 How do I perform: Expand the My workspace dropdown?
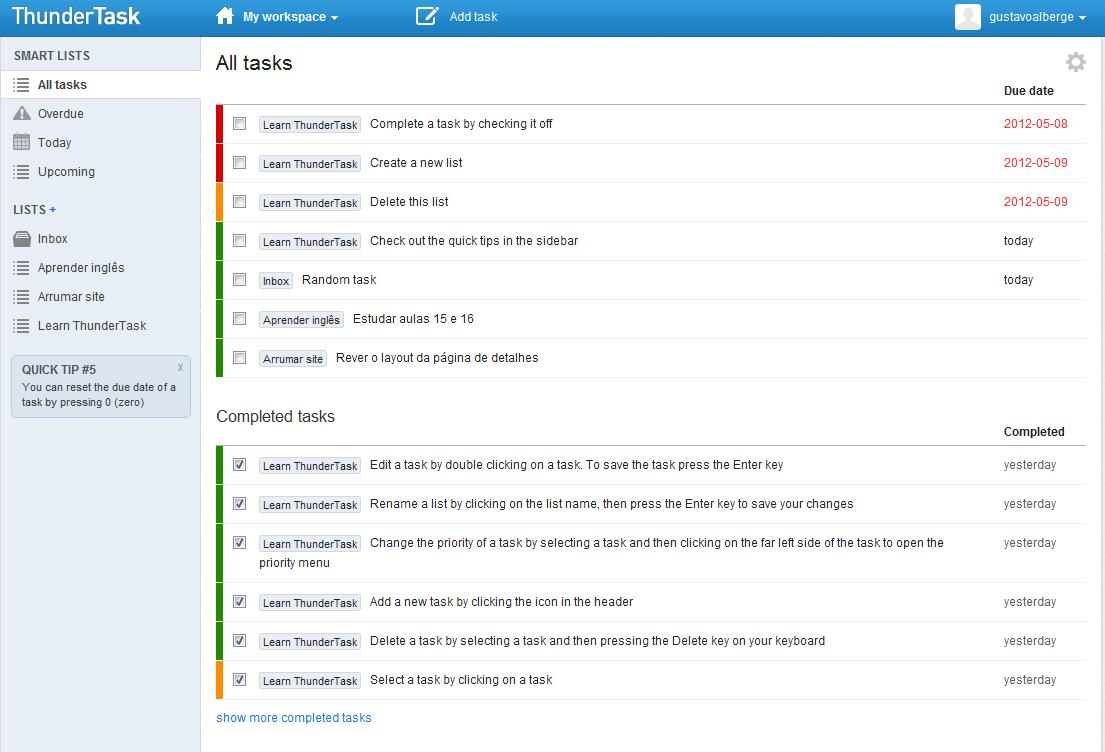click(290, 17)
